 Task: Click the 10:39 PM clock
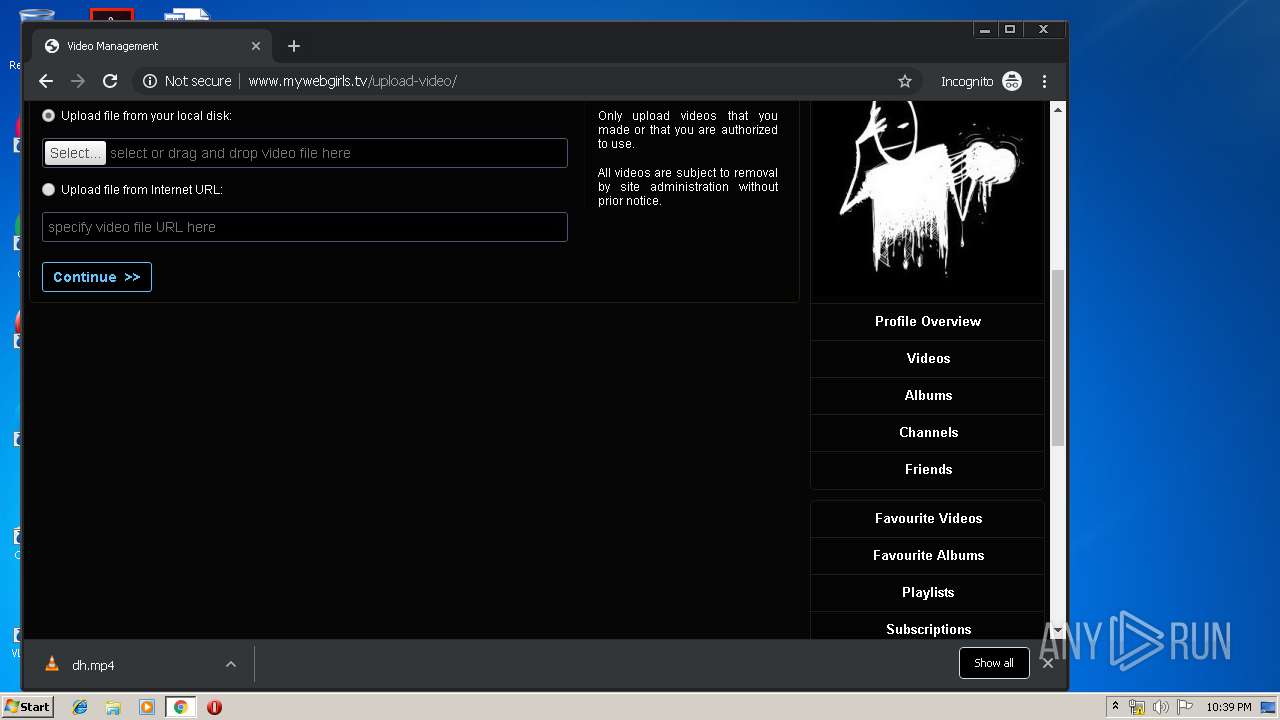1228,707
